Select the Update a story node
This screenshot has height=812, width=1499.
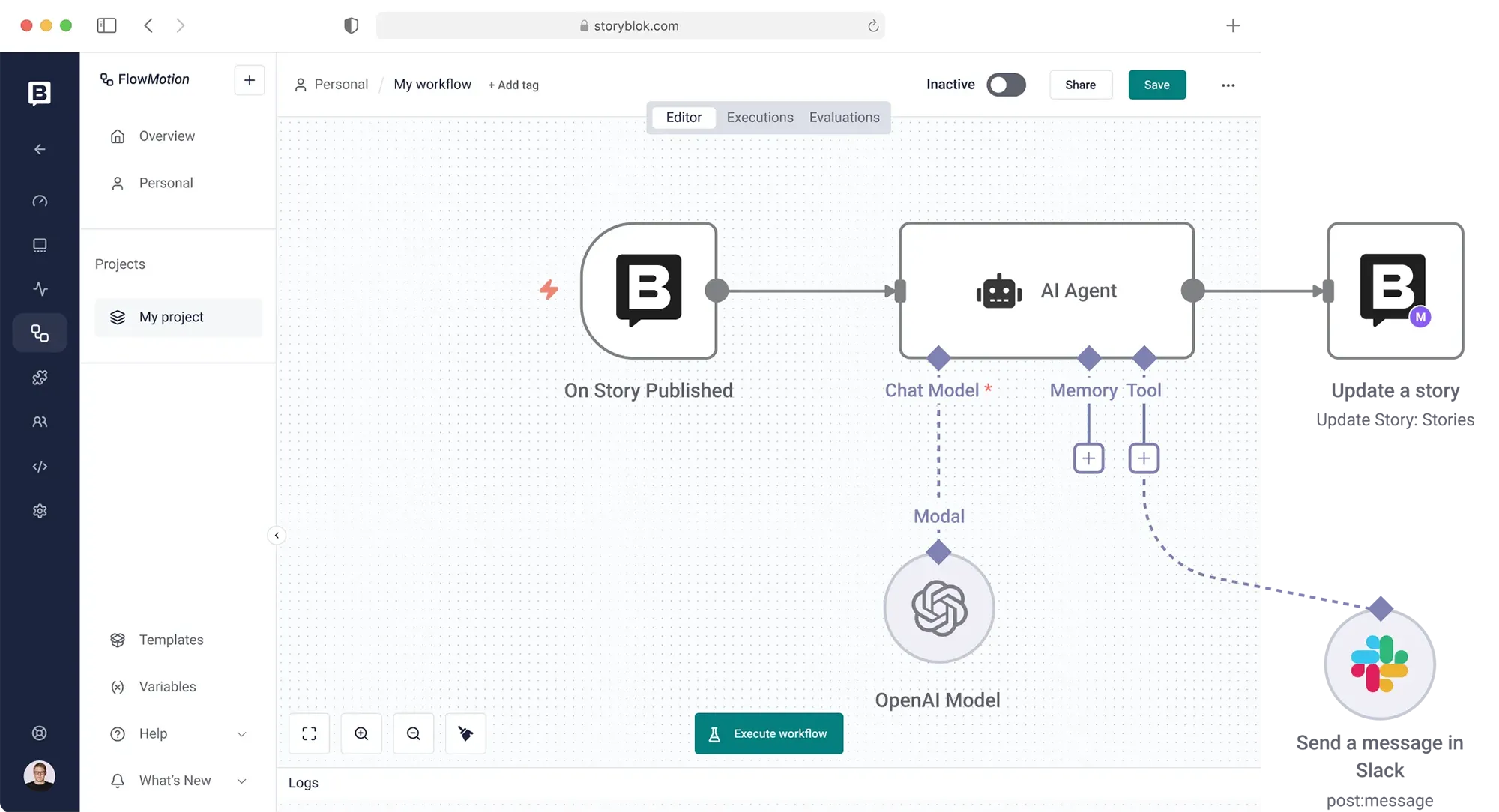pos(1396,291)
